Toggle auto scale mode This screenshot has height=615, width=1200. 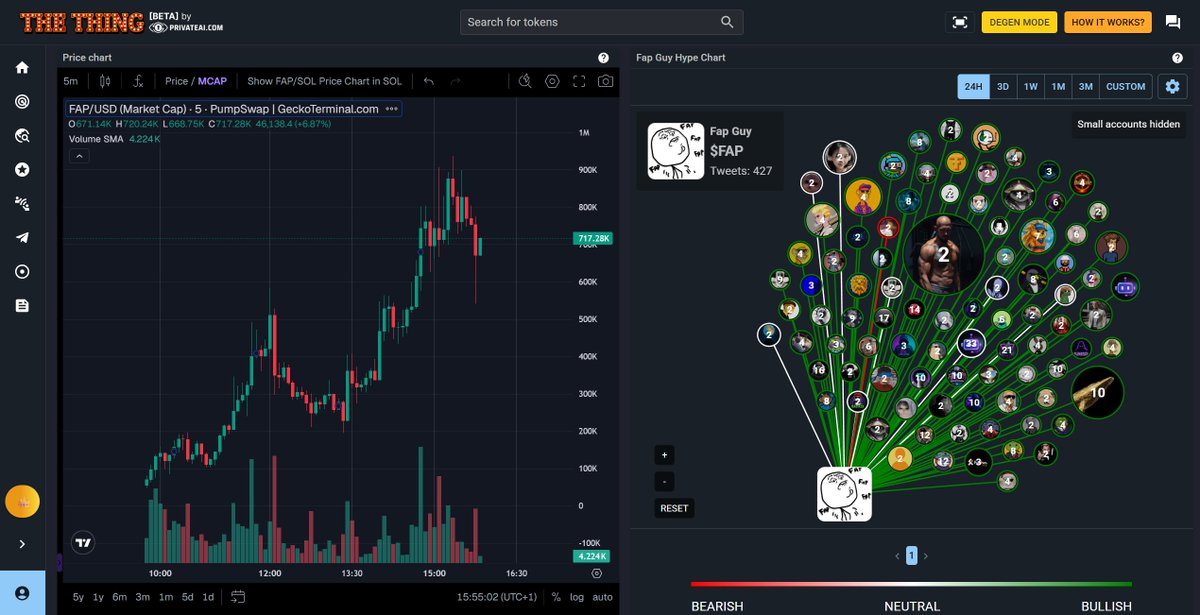coord(602,597)
